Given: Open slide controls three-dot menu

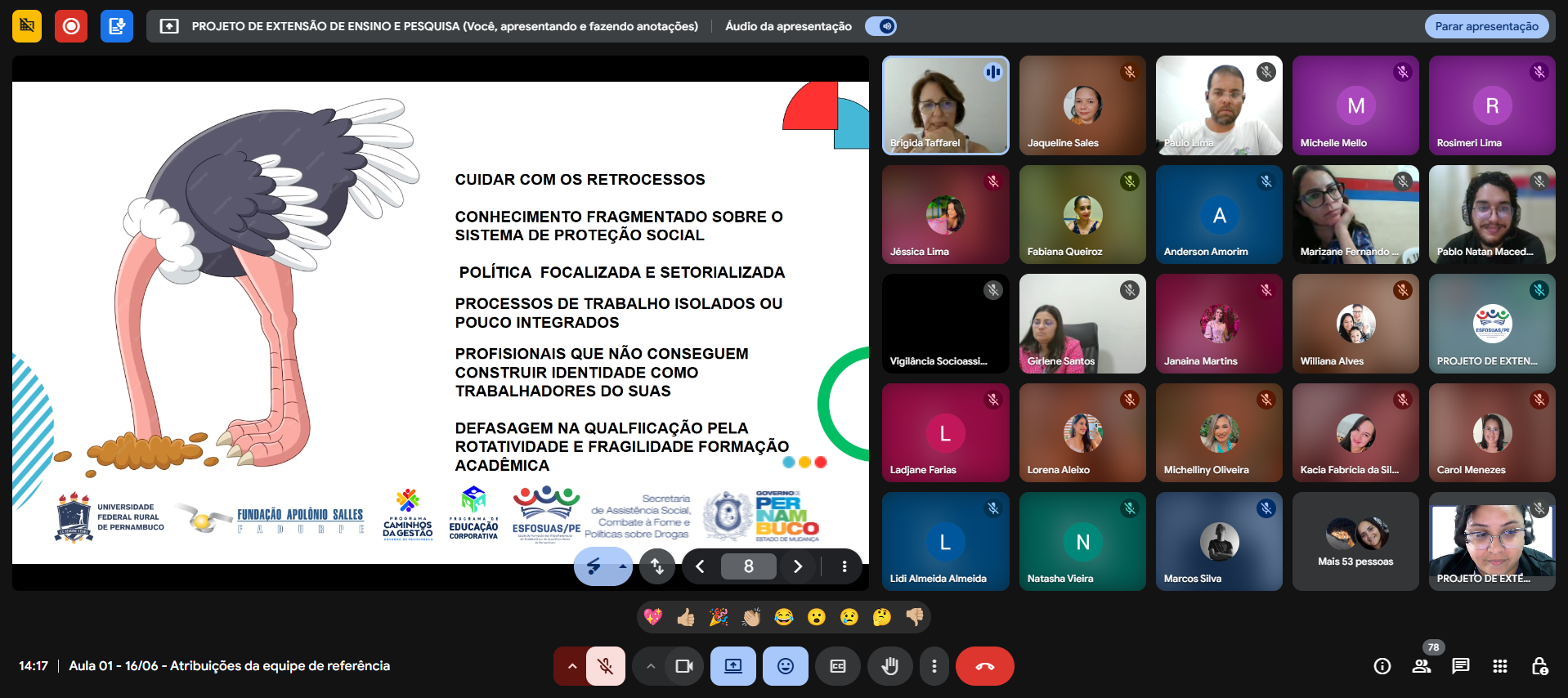Looking at the screenshot, I should (x=844, y=566).
